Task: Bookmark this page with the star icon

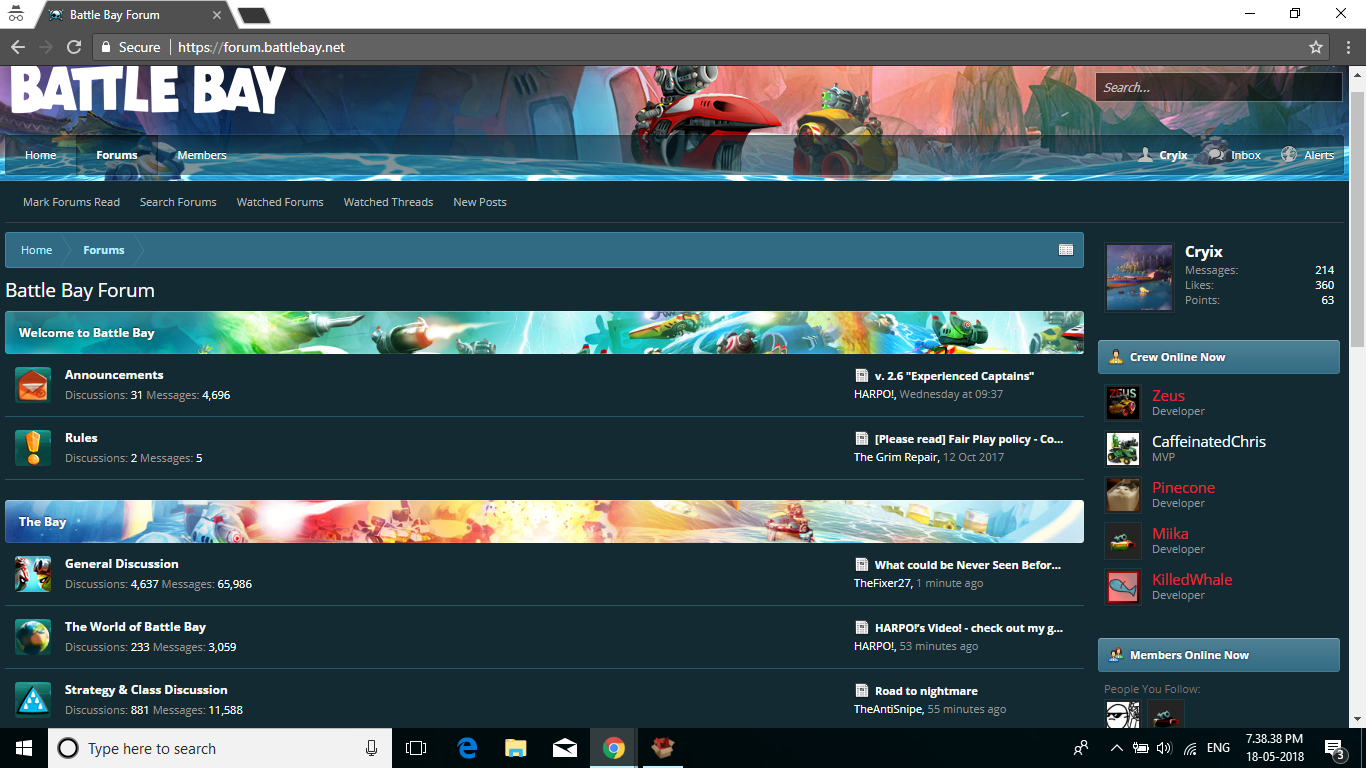Action: (x=1316, y=47)
